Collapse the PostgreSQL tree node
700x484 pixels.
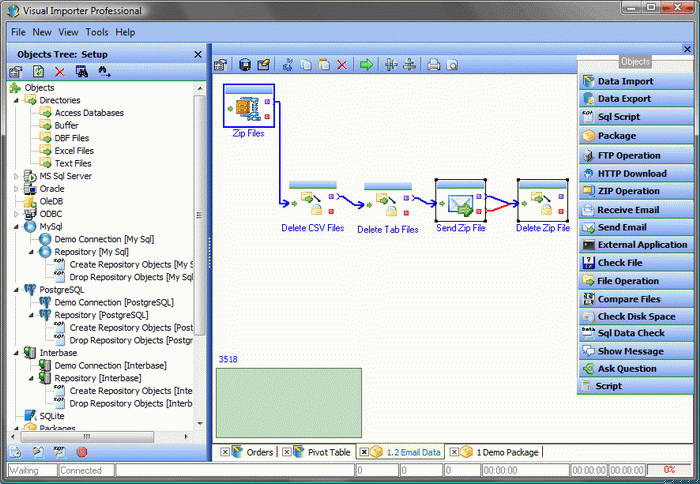coord(17,290)
